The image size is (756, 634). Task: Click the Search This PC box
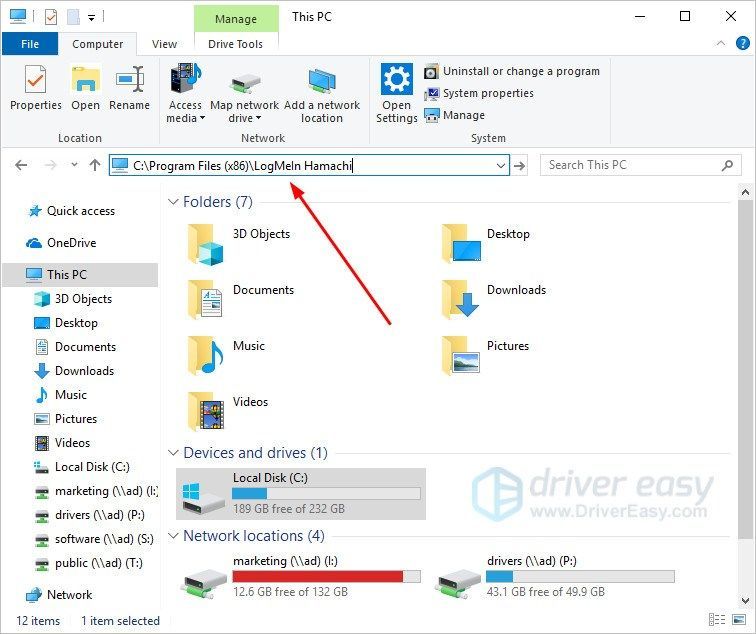point(640,165)
